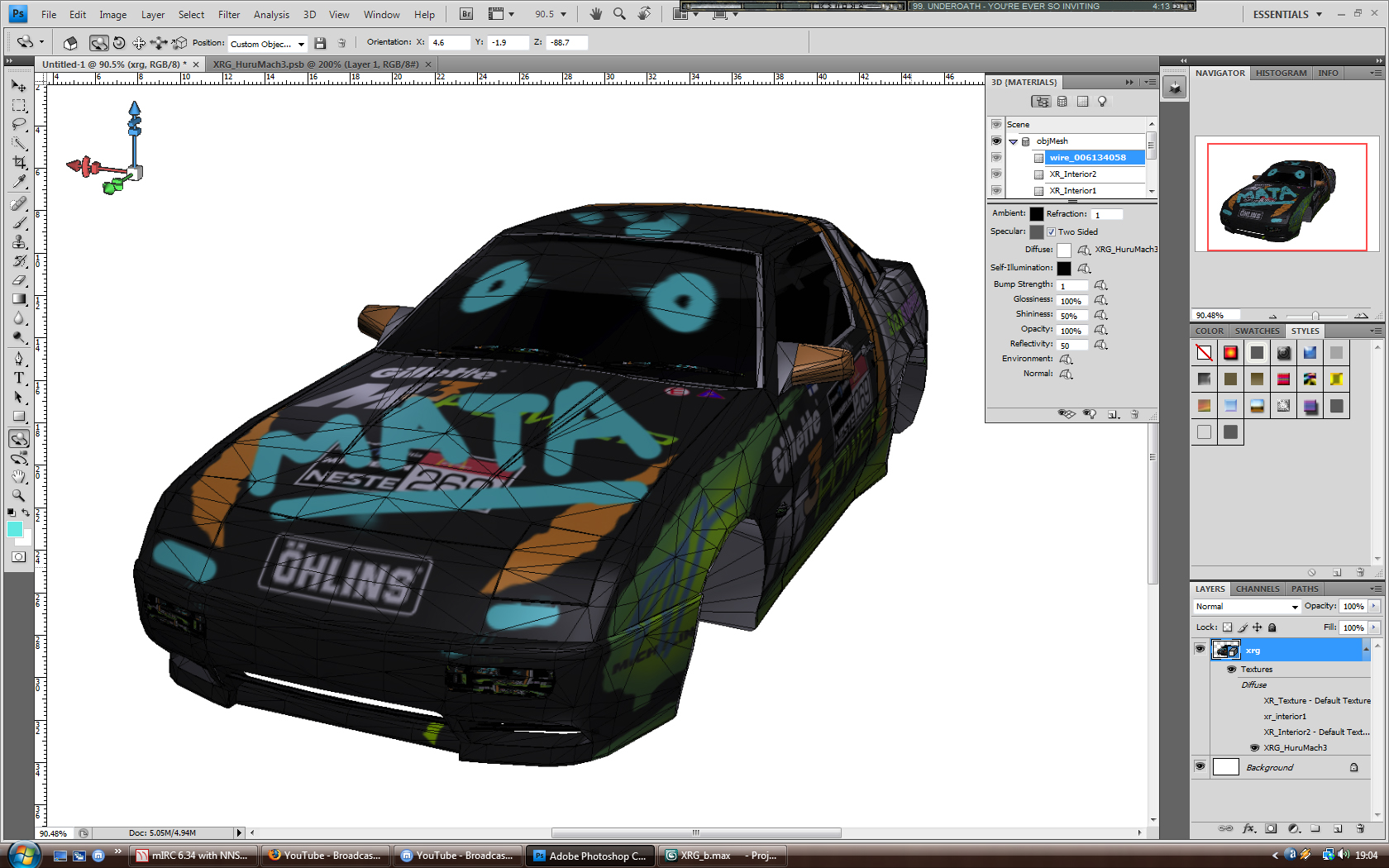The height and width of the screenshot is (868, 1389).
Task: Select the Crop tool
Action: [x=19, y=162]
